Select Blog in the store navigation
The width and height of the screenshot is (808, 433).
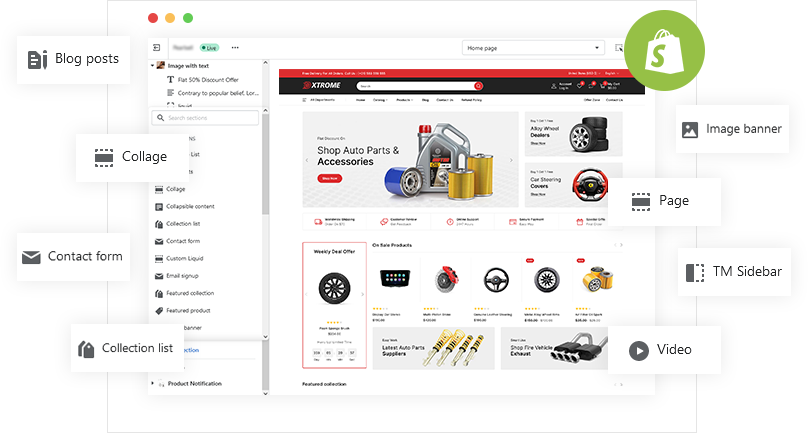[425, 100]
